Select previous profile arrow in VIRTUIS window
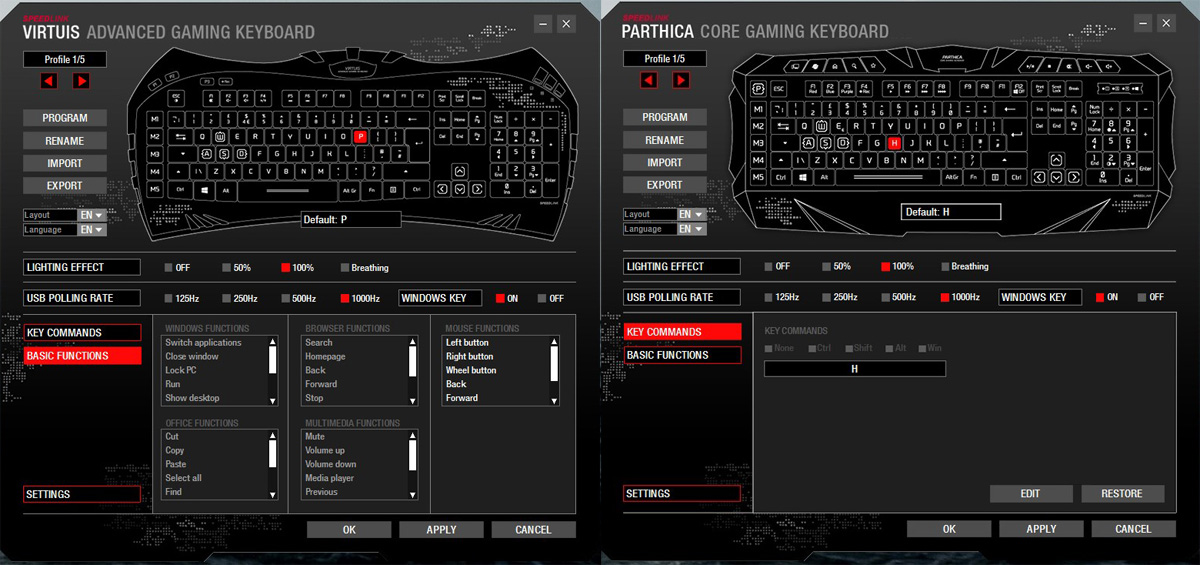 [x=49, y=81]
